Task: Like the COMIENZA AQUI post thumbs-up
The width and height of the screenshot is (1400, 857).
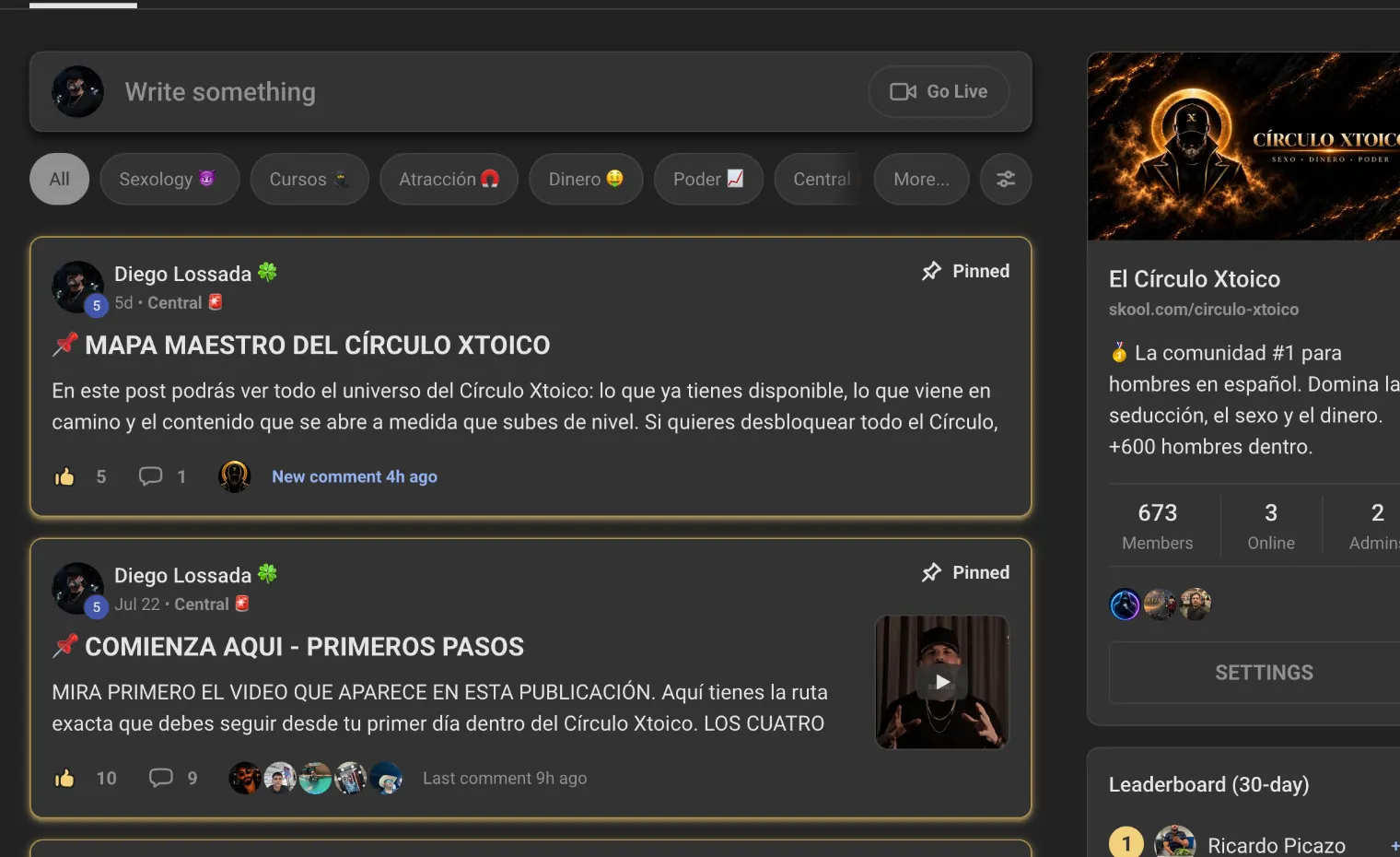Action: coord(64,778)
